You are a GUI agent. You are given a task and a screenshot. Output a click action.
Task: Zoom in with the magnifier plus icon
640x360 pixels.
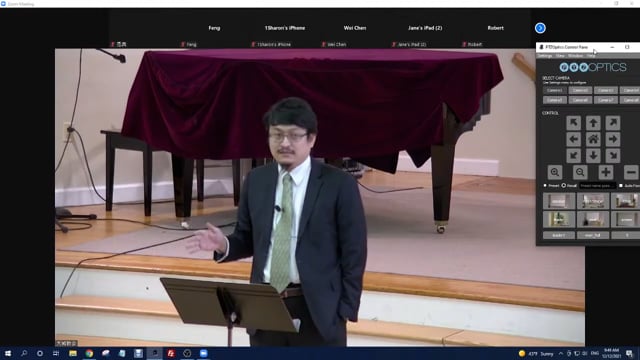coord(555,172)
